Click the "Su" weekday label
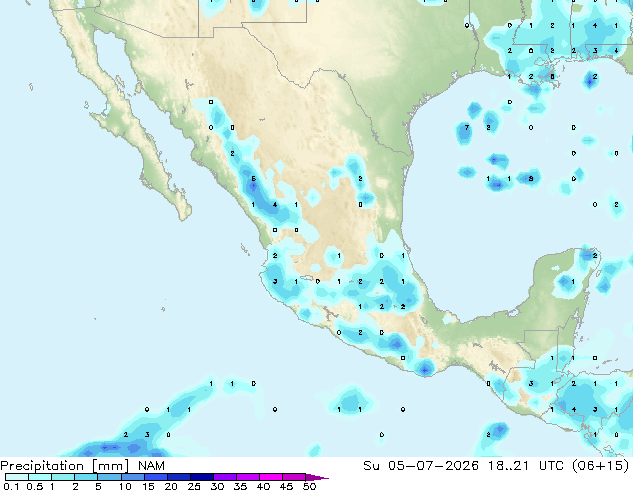This screenshot has width=634, height=490. point(371,466)
